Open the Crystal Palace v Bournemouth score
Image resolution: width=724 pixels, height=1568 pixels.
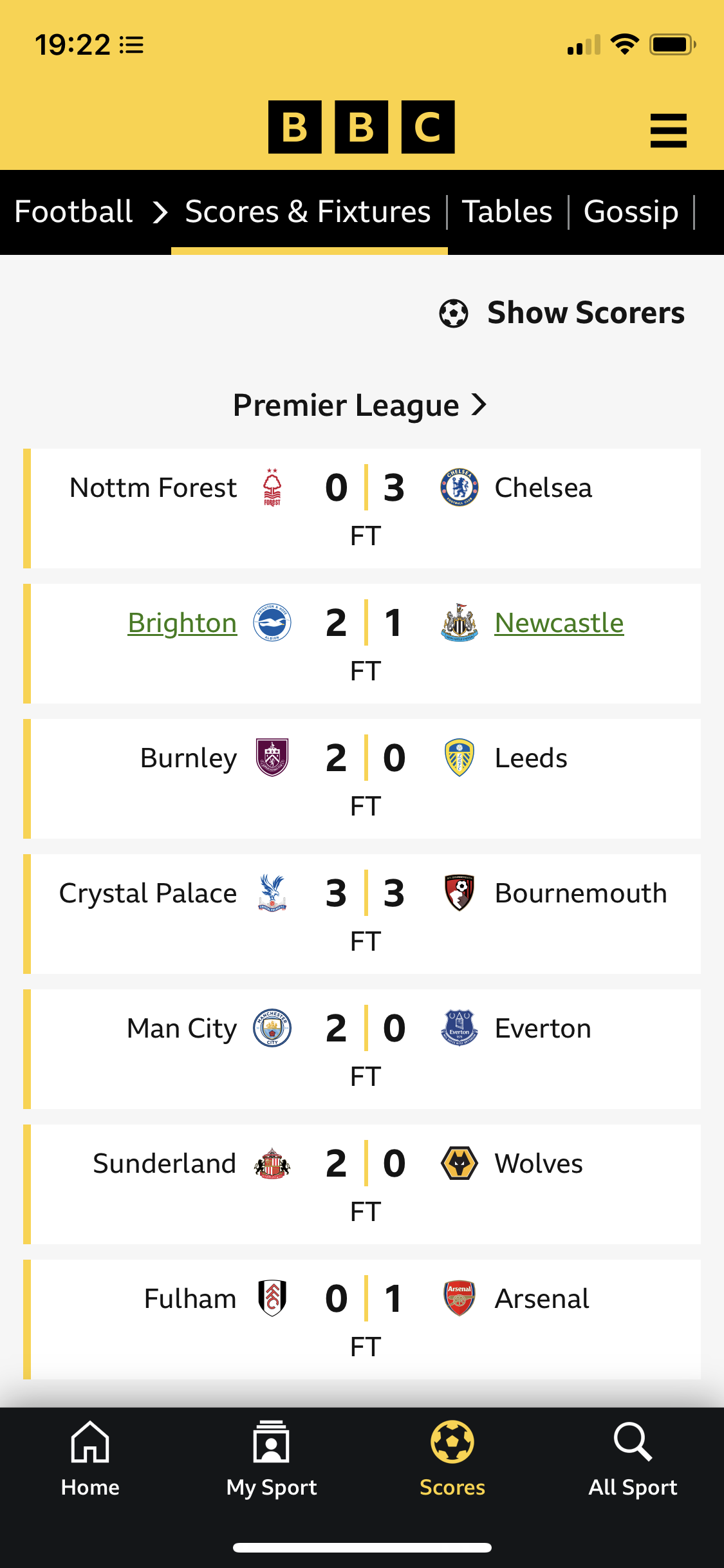click(x=365, y=893)
